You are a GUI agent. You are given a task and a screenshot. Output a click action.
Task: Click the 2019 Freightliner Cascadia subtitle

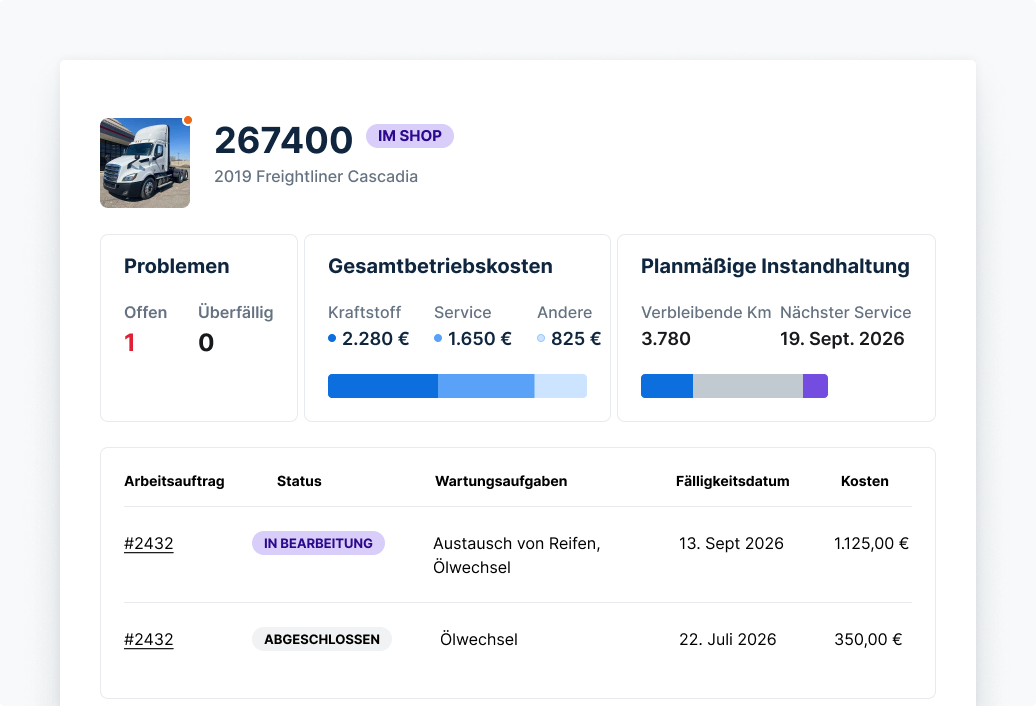pyautogui.click(x=316, y=177)
